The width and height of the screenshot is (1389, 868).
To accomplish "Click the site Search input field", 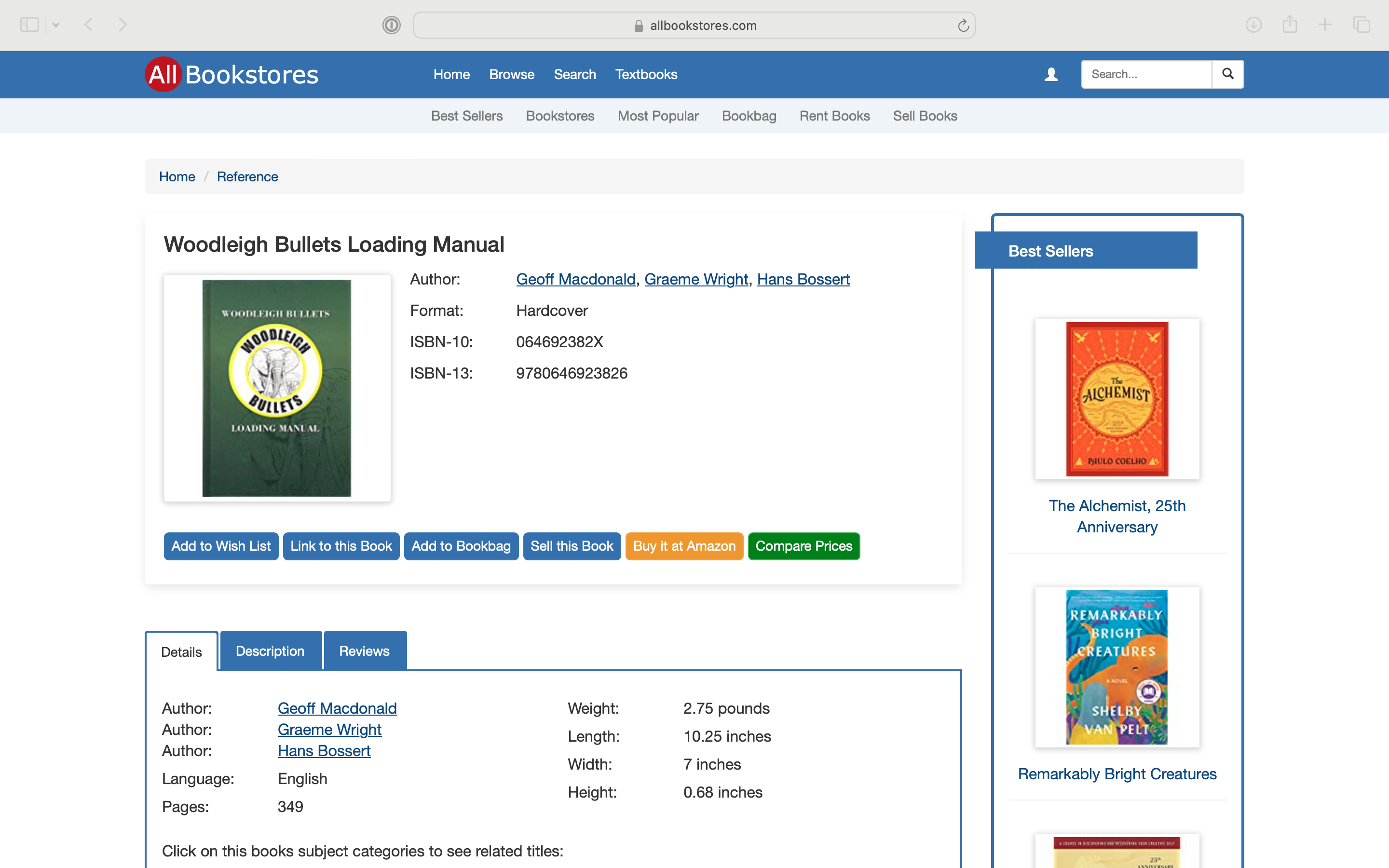I will click(x=1146, y=74).
